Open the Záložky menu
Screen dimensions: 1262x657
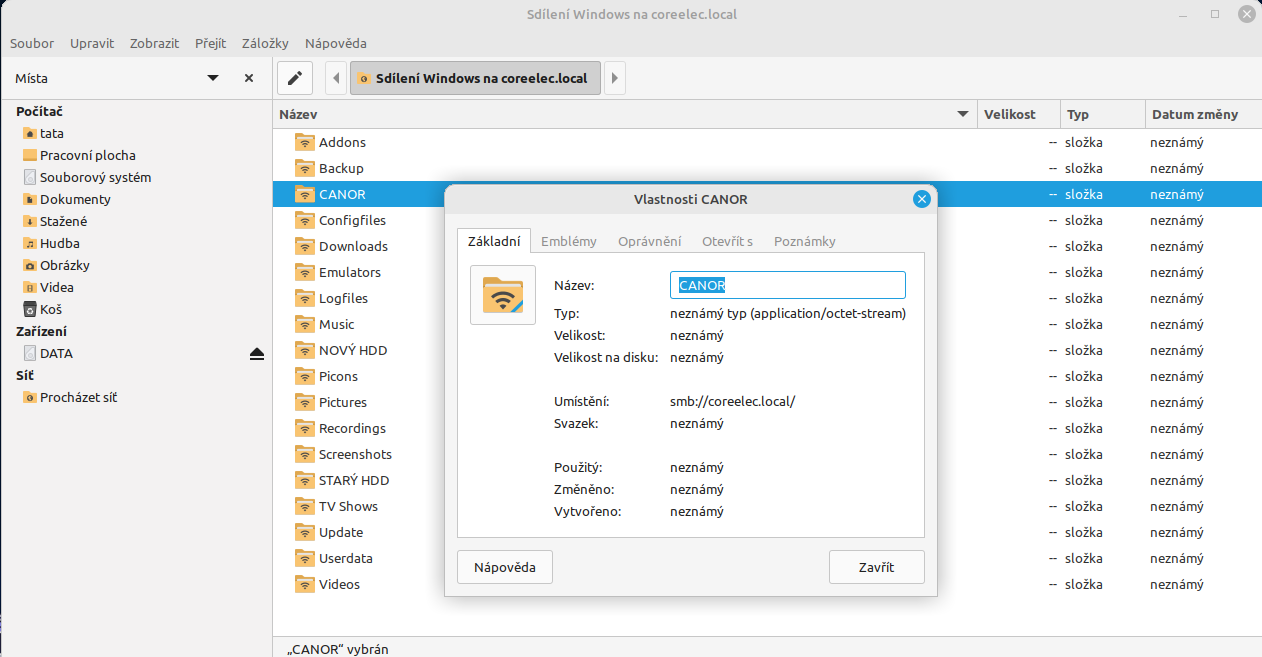(265, 43)
